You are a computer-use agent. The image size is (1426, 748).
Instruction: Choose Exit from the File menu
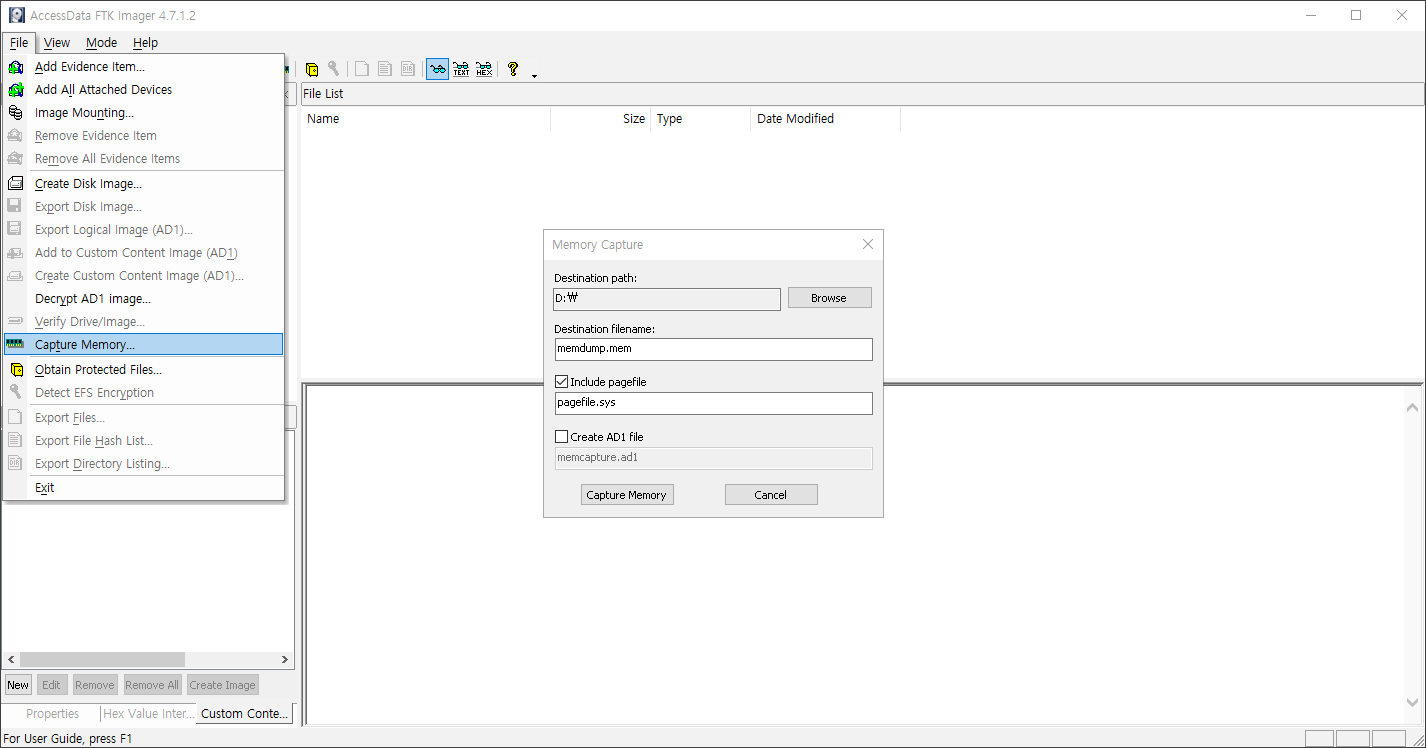click(144, 488)
